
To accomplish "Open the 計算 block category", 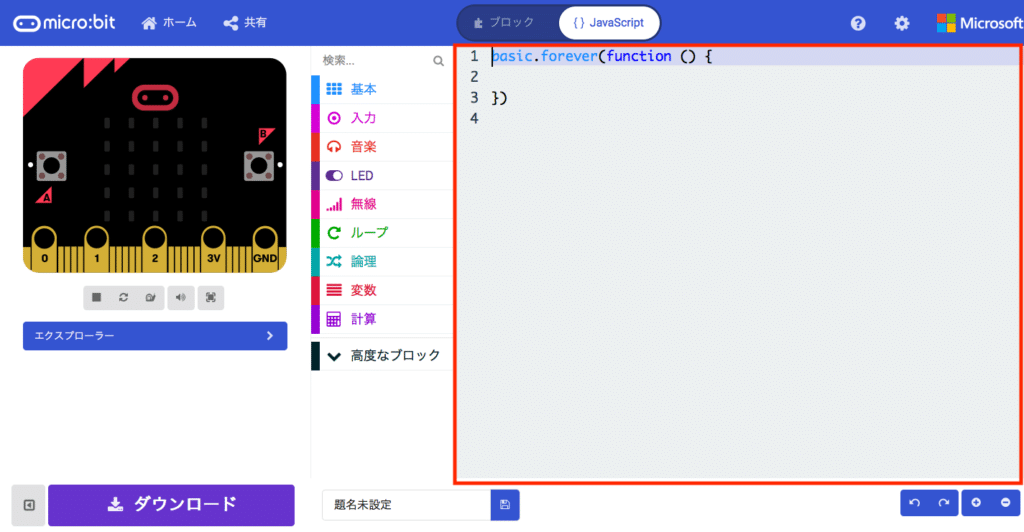I will click(x=382, y=319).
